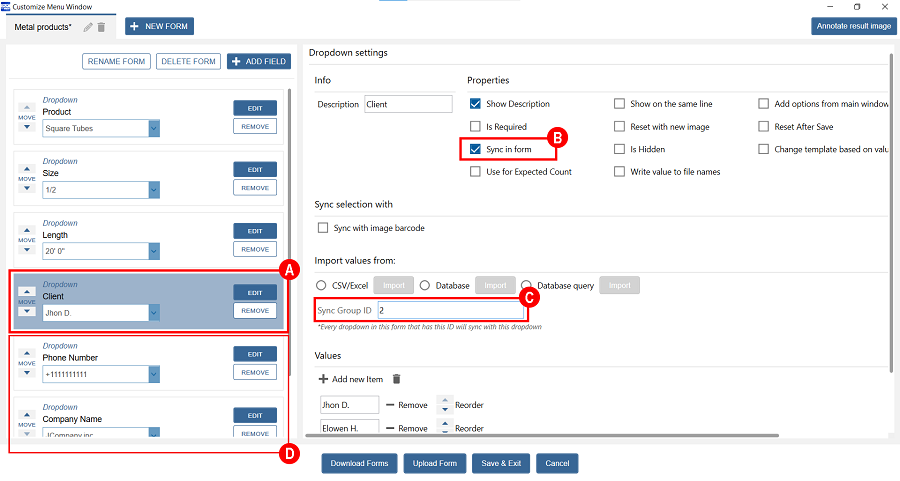The width and height of the screenshot is (900, 481).
Task: Click the reorder up arrow for Jhon D.
Action: (x=445, y=400)
